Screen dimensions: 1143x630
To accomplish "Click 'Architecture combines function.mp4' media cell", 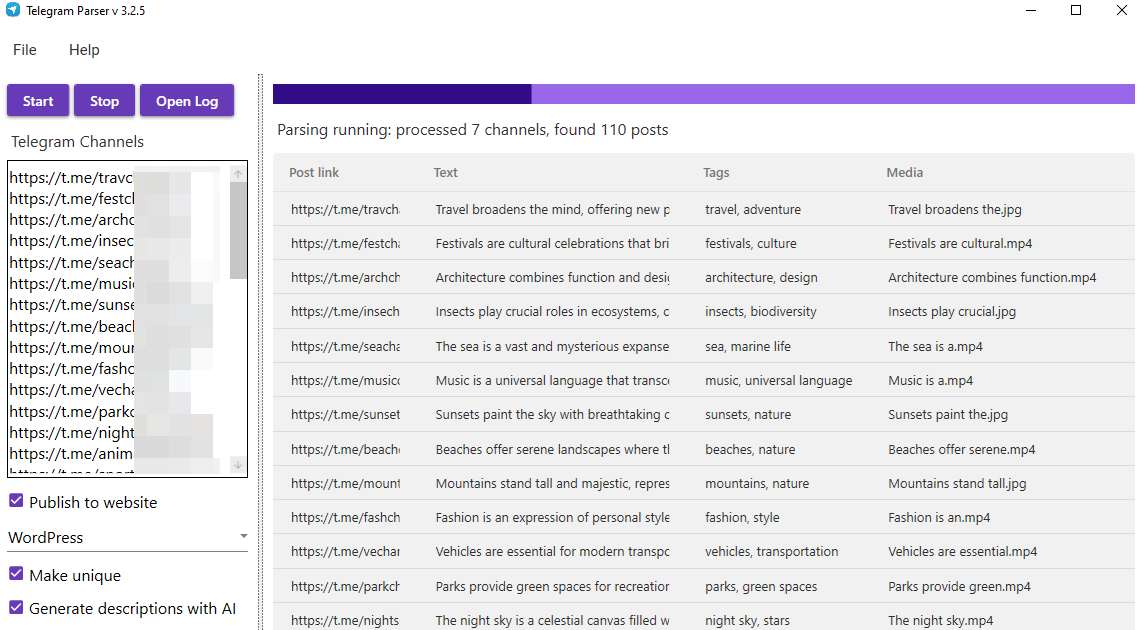I will click(x=992, y=278).
